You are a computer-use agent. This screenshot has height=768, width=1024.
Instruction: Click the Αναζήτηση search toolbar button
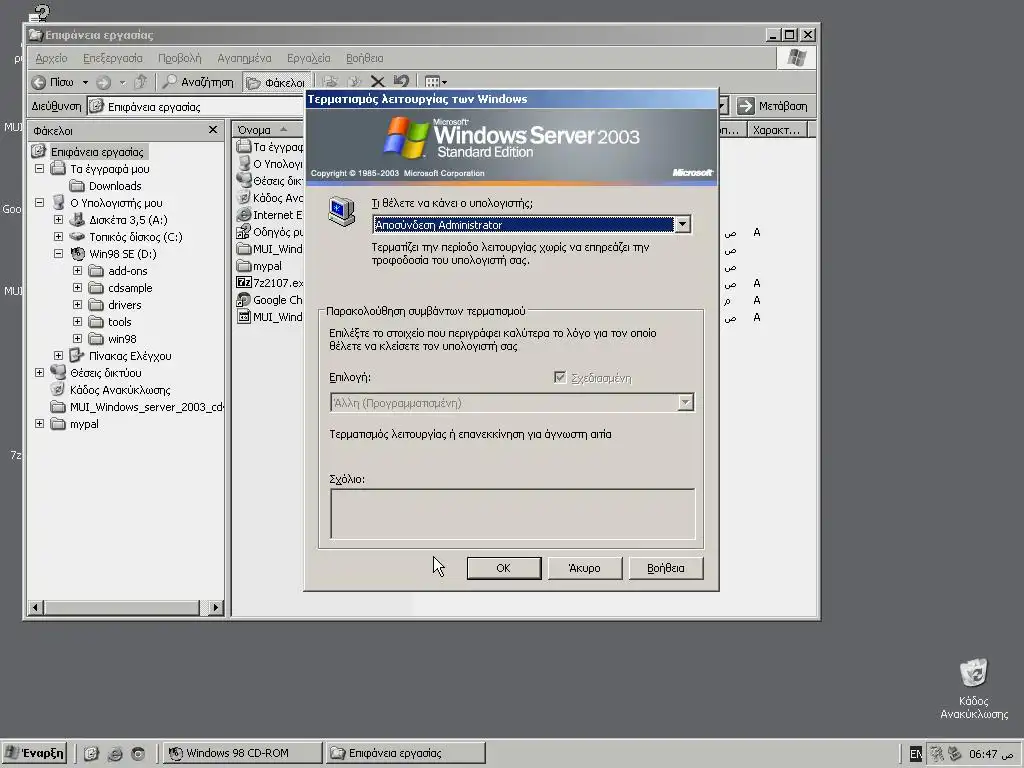pos(198,82)
